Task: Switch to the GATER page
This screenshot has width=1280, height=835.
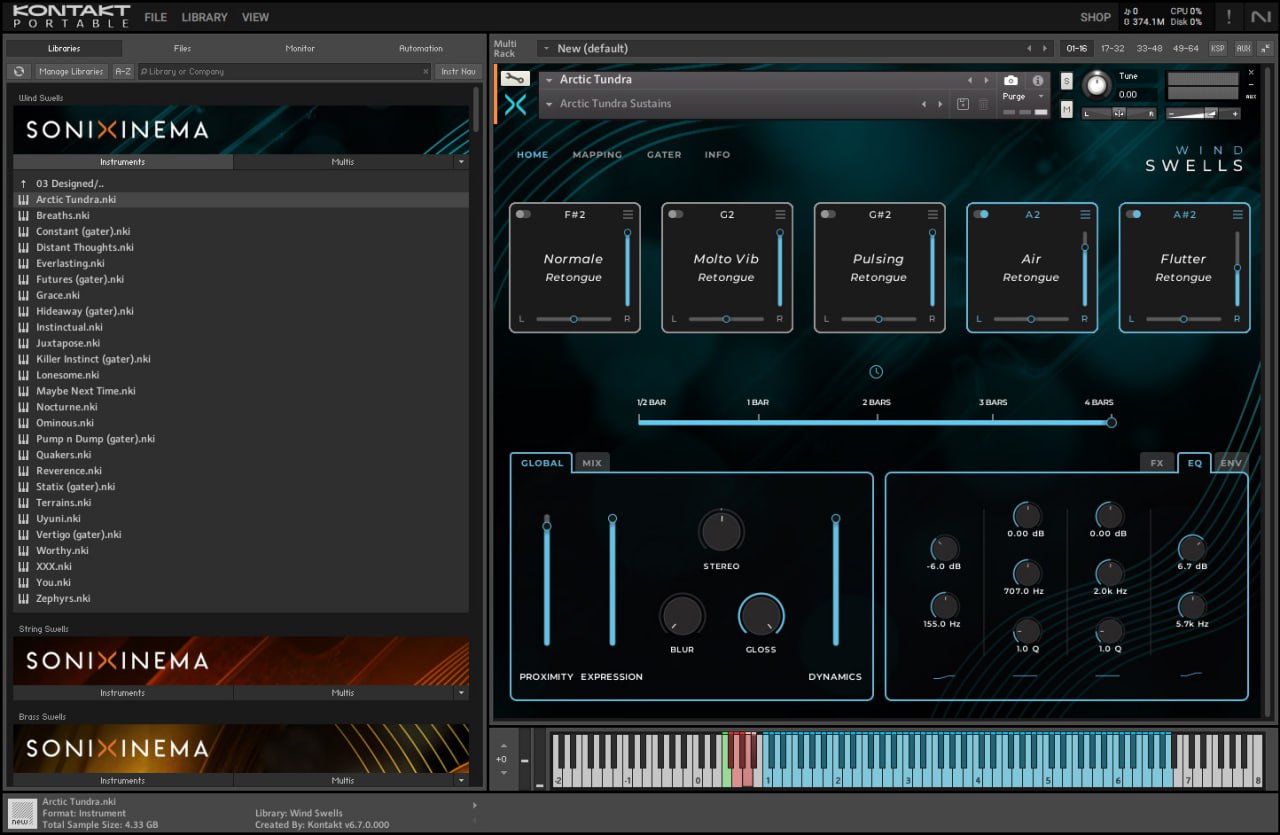Action: [664, 155]
